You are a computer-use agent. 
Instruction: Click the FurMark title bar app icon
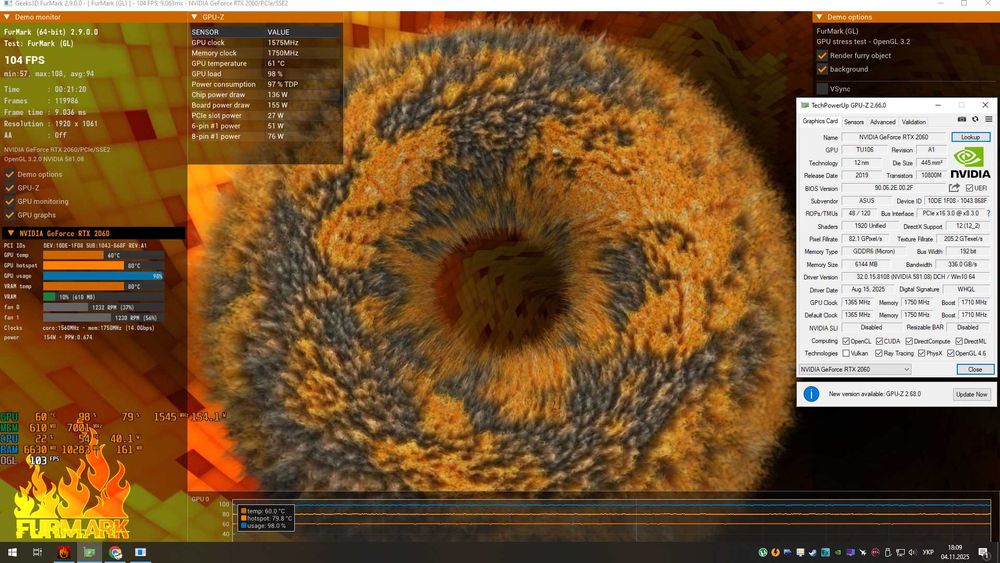pos(8,4)
